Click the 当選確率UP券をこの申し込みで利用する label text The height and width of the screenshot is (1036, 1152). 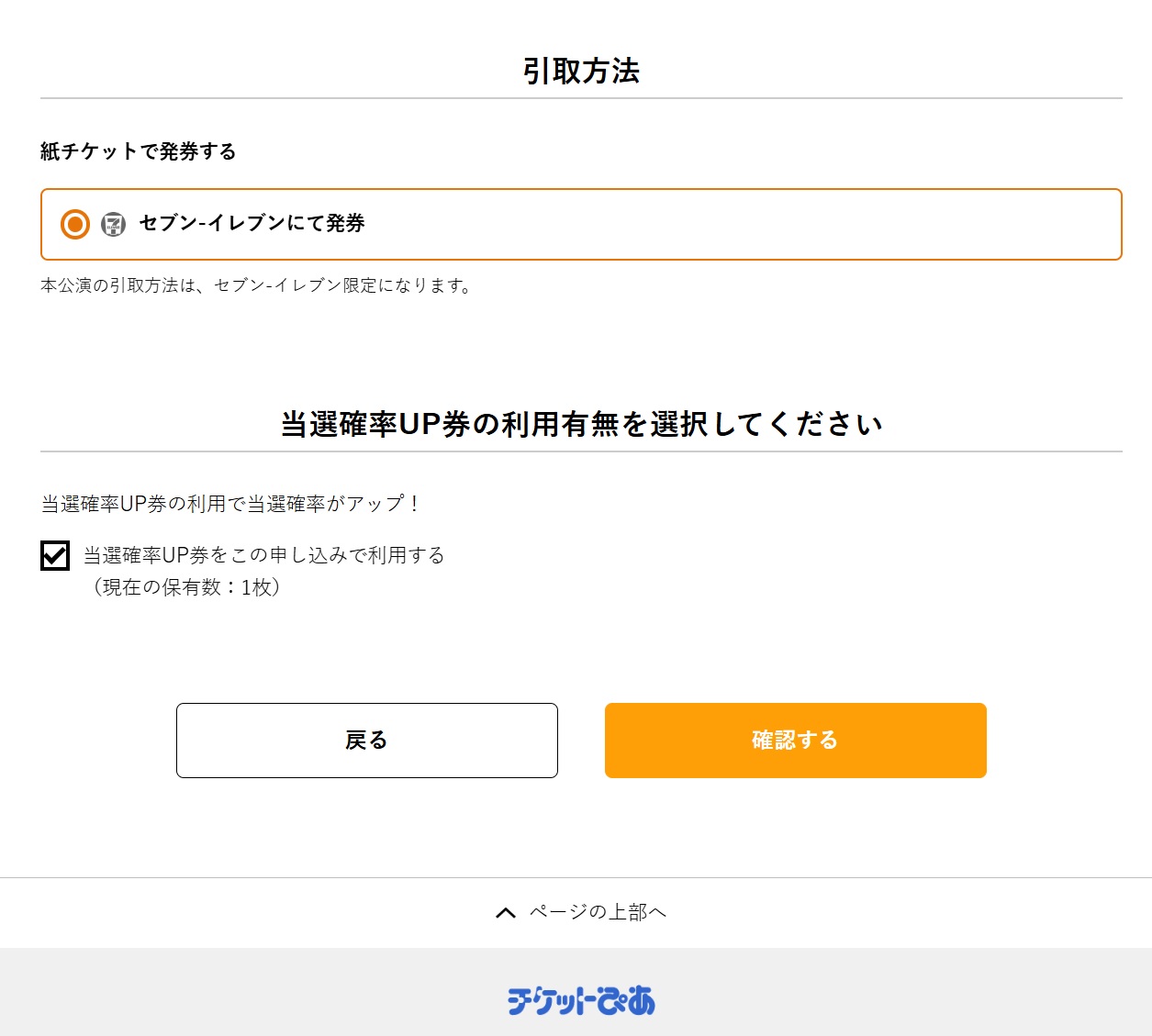tap(264, 555)
